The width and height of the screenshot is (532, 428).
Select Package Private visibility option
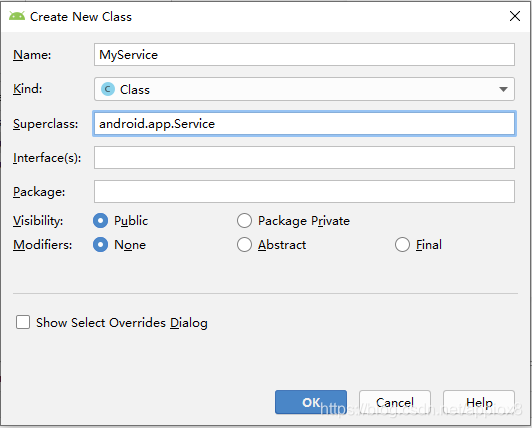244,221
